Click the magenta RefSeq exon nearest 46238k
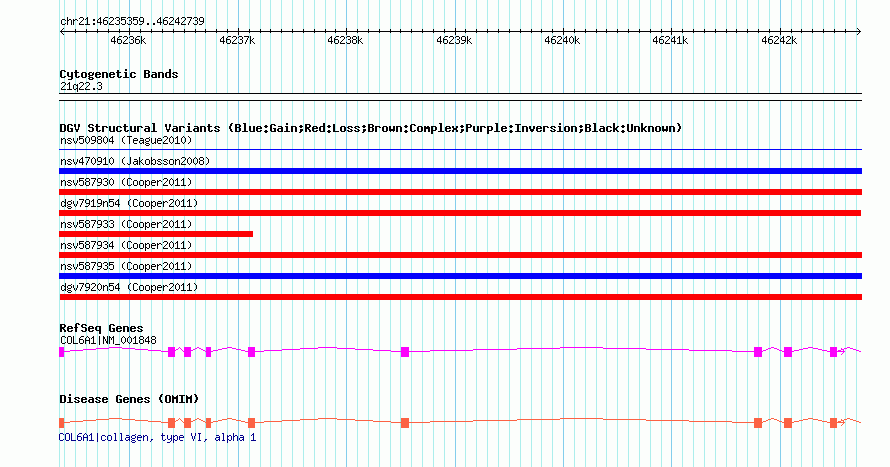Viewport: 890px width, 467px height. point(405,352)
